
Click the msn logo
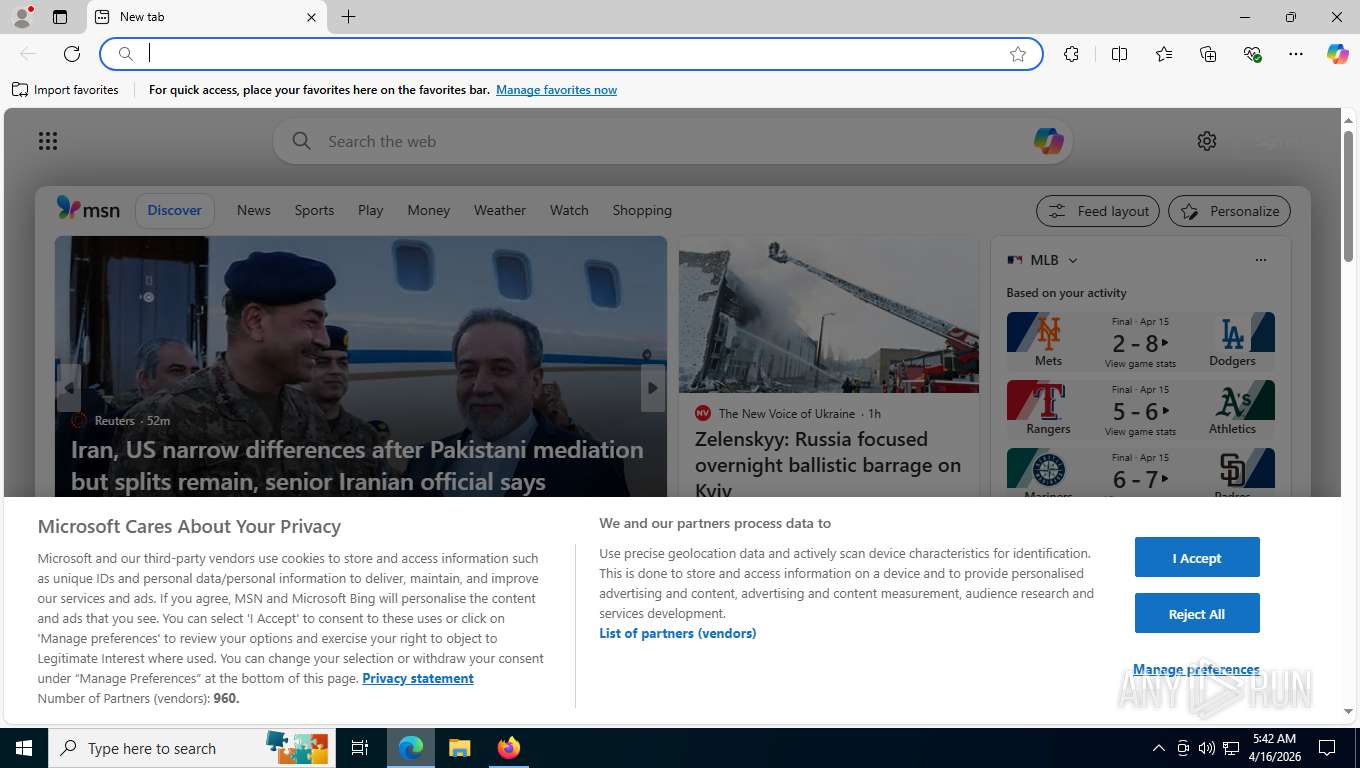click(88, 209)
